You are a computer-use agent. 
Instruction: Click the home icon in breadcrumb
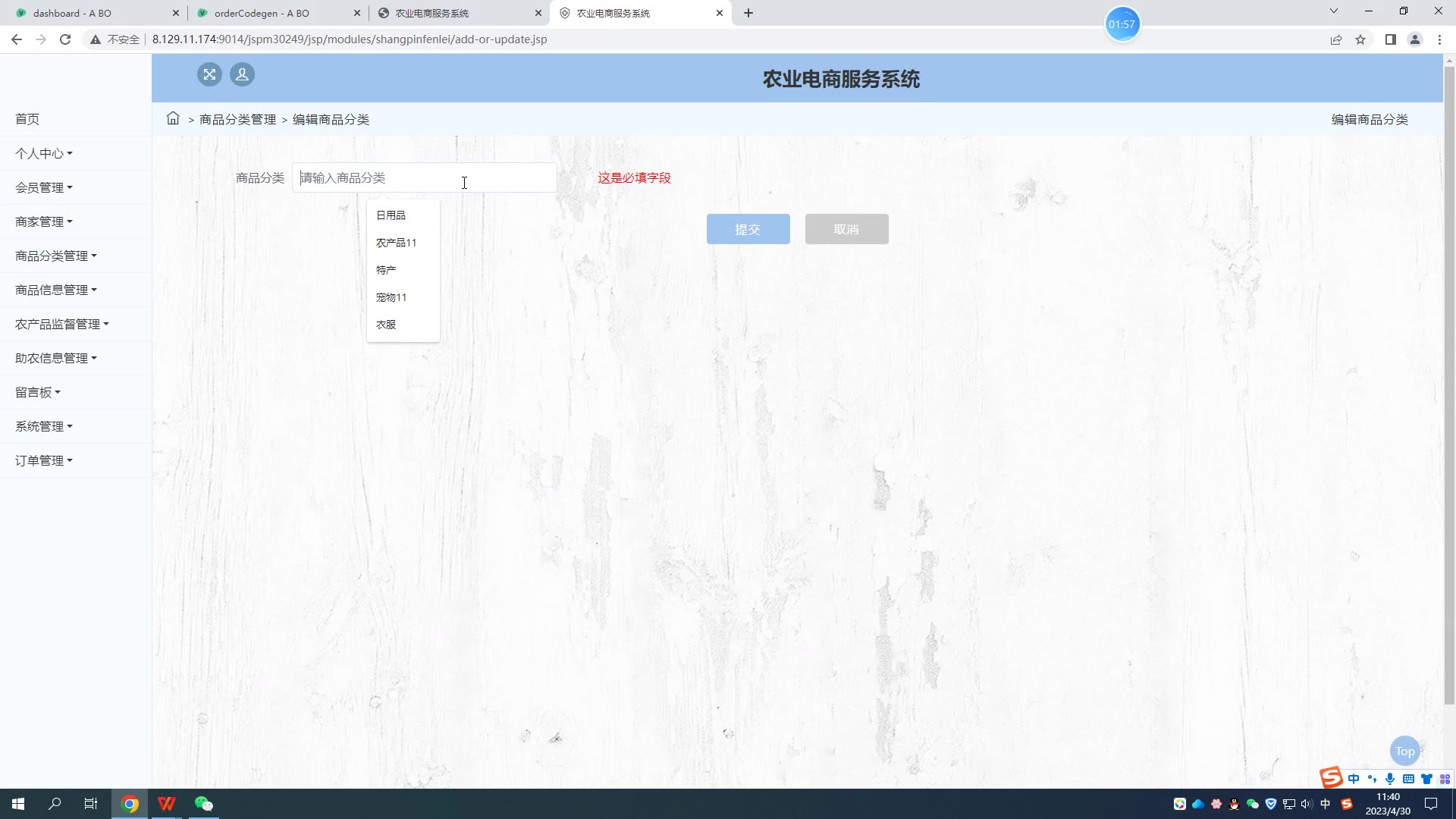[x=173, y=118]
